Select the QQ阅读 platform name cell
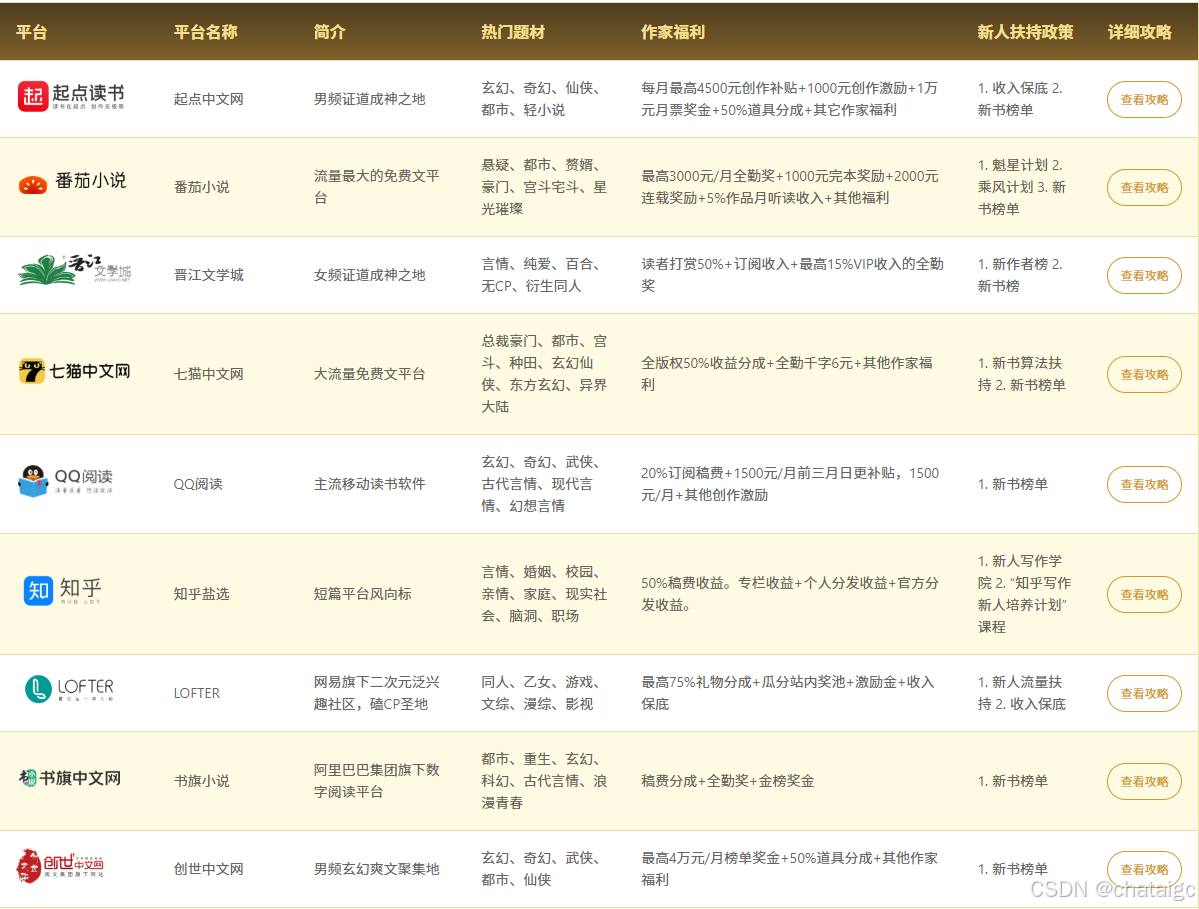Image resolution: width=1199 pixels, height=909 pixels. coord(198,485)
